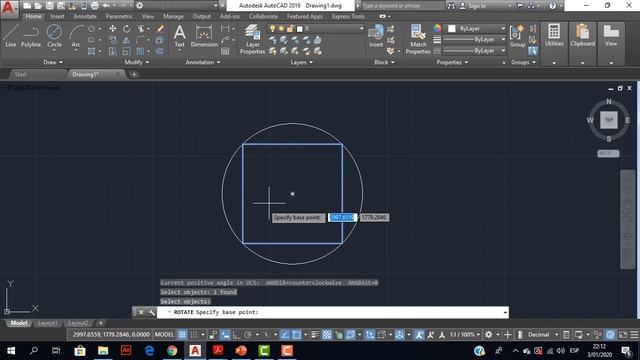The image size is (640, 360).
Task: Click the Match Properties icon
Action: tap(418, 39)
